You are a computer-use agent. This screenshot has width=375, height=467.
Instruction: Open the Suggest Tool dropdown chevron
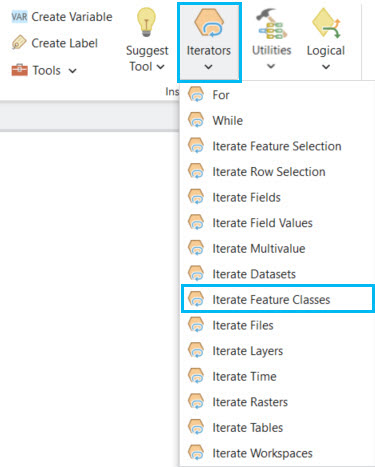coord(160,67)
